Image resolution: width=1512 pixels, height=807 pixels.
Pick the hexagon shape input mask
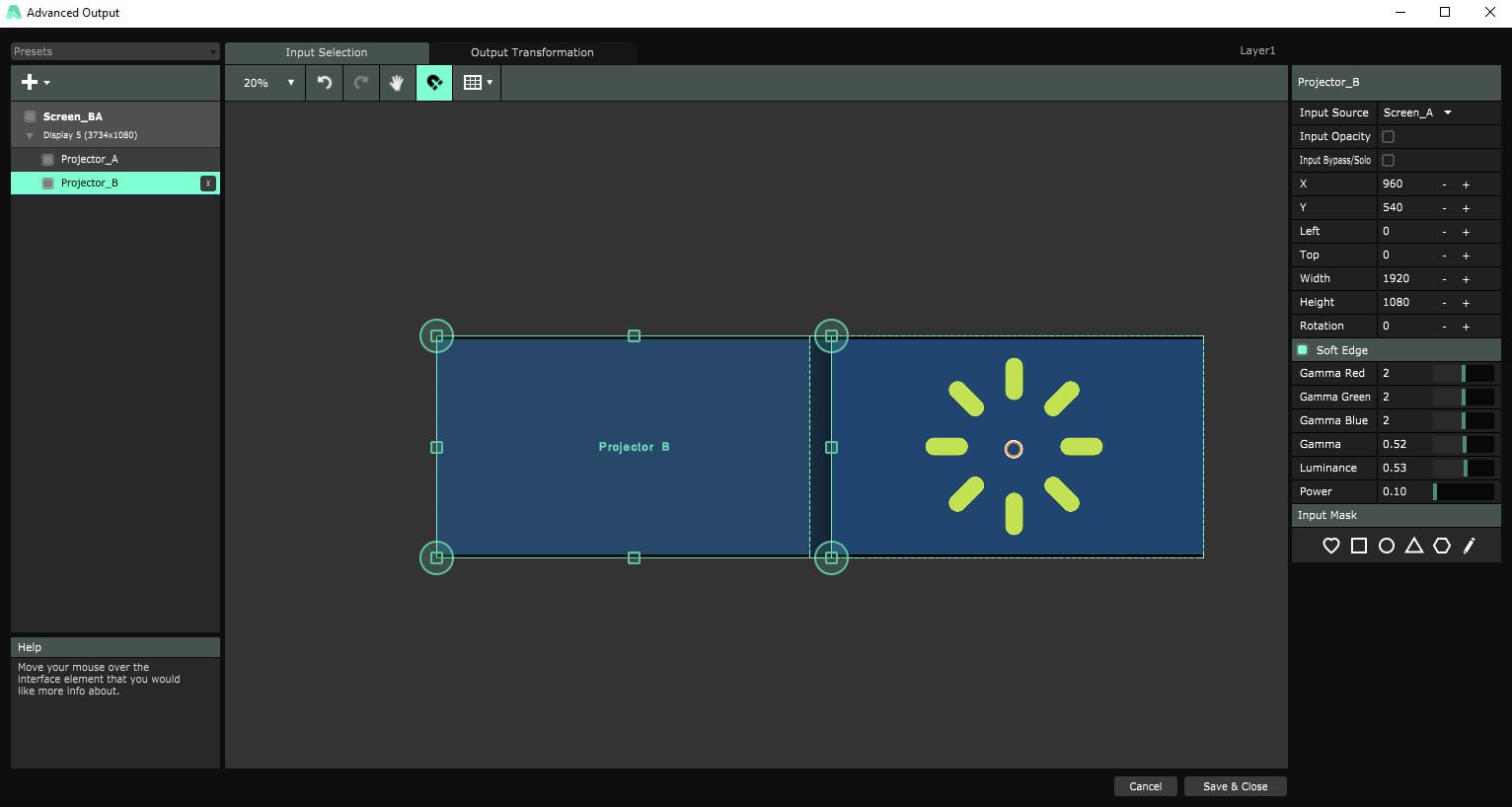tap(1441, 546)
